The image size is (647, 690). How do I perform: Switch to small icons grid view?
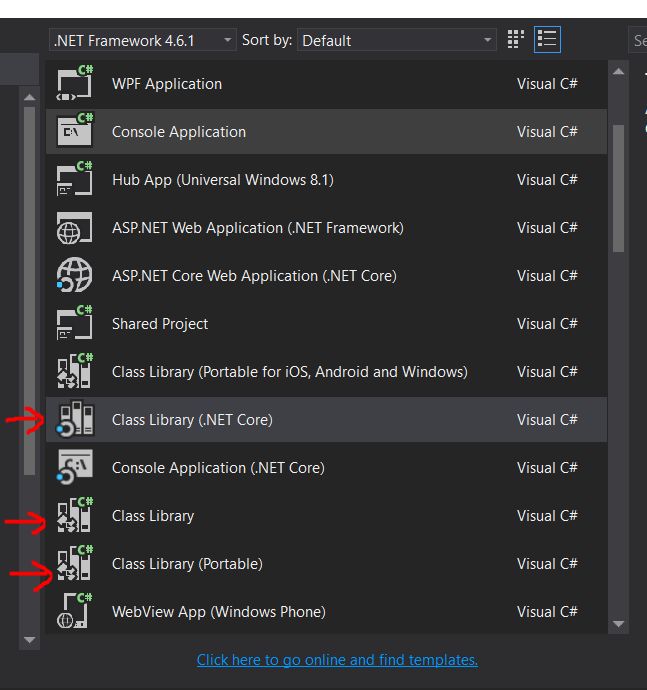click(516, 40)
